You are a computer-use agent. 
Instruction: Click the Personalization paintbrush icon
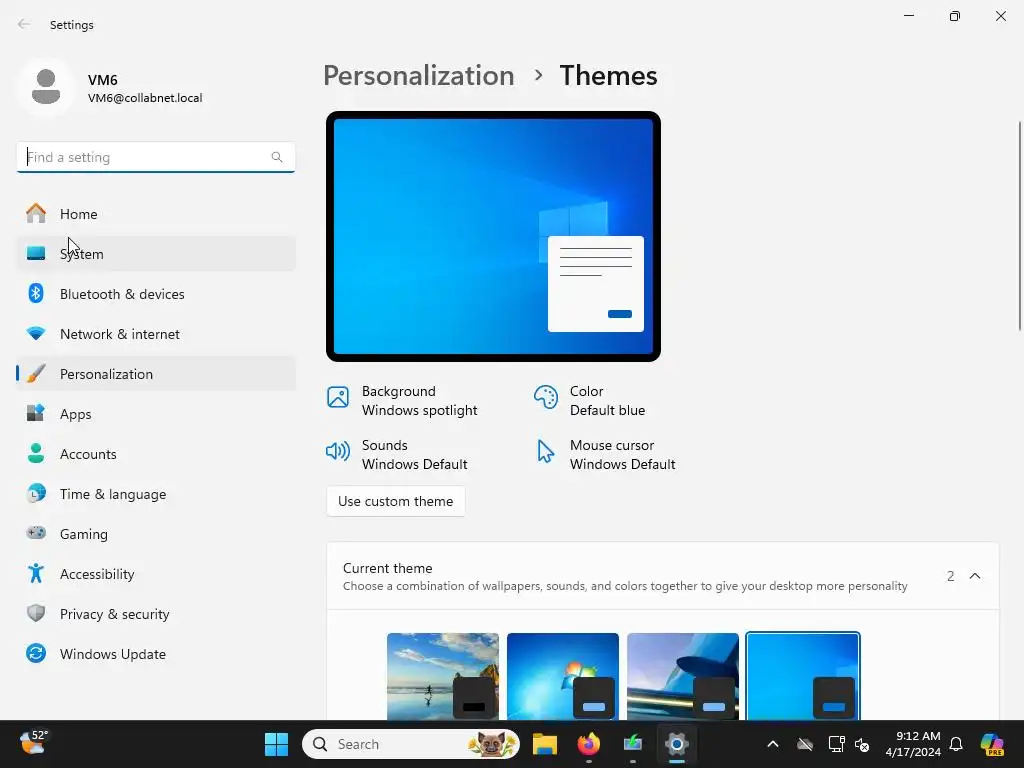tap(36, 374)
